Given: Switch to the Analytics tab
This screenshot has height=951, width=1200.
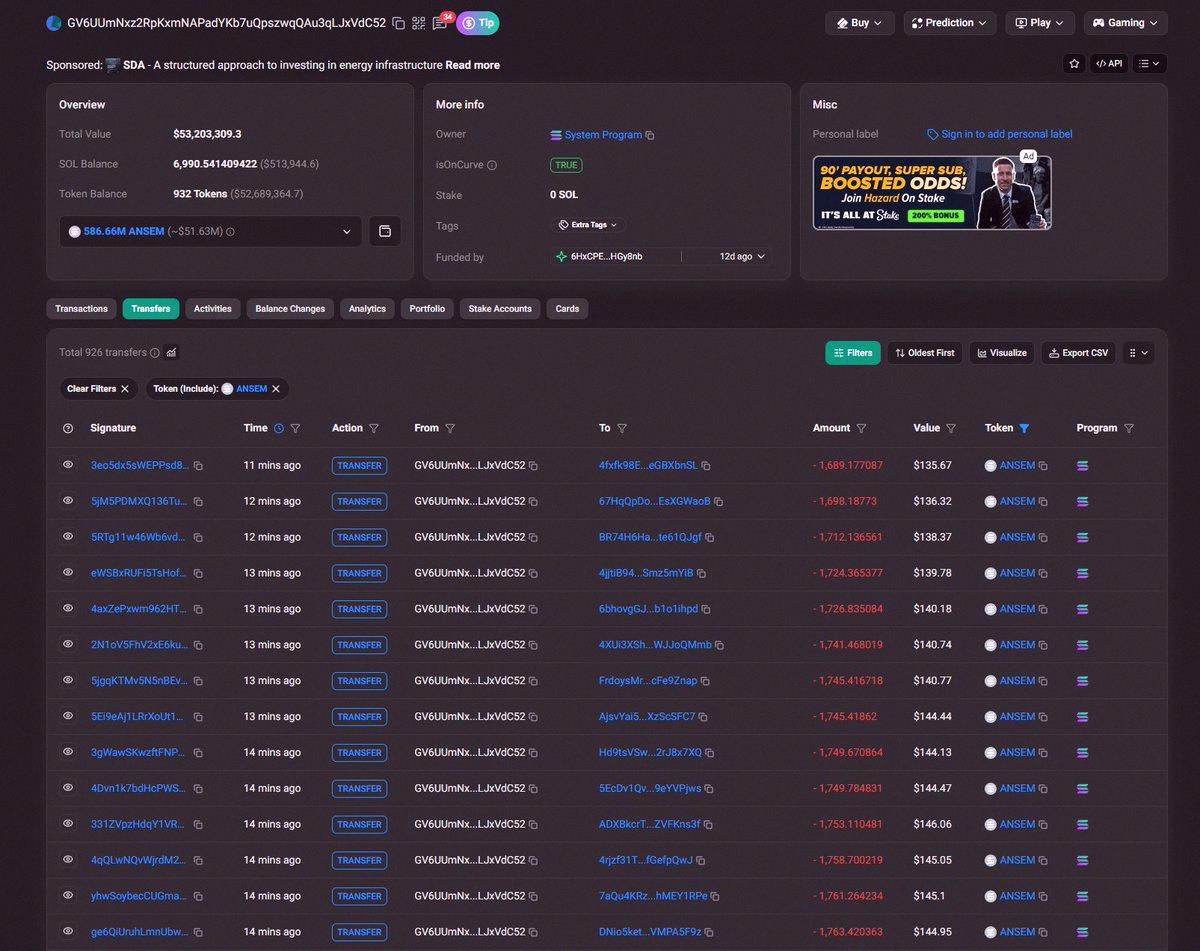Looking at the screenshot, I should [x=367, y=309].
